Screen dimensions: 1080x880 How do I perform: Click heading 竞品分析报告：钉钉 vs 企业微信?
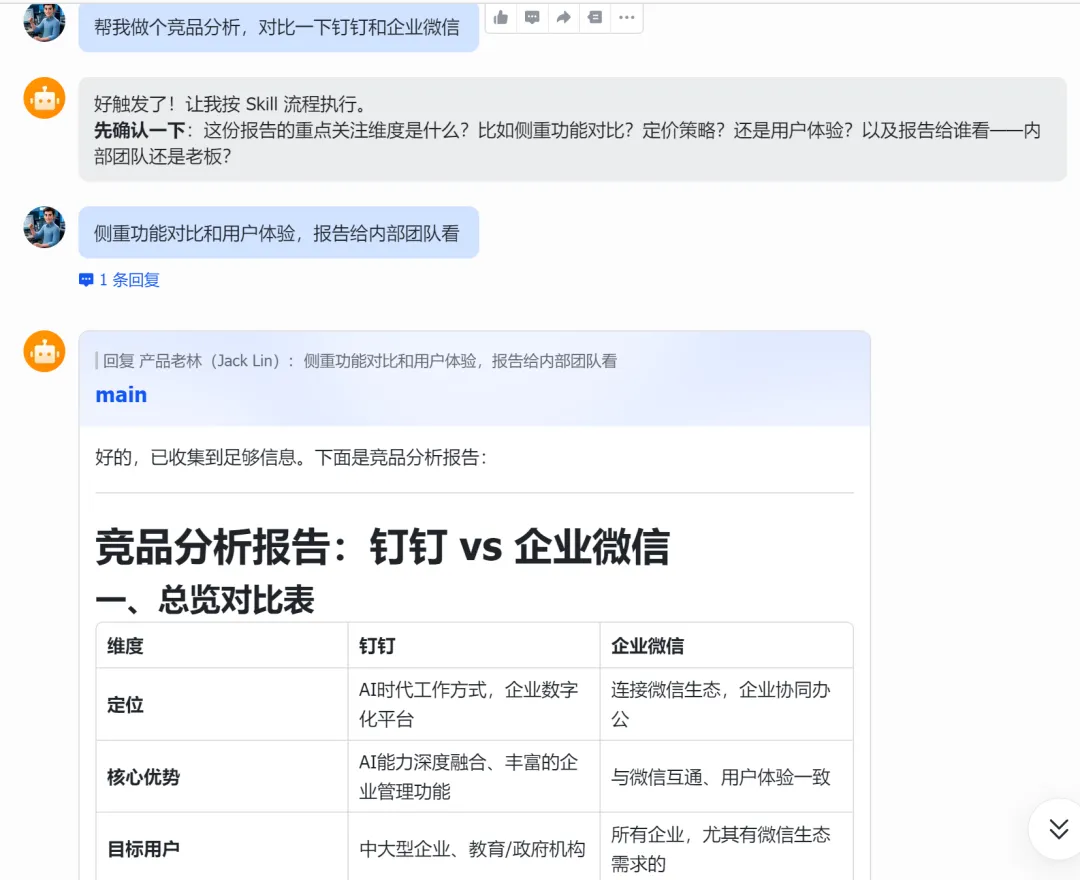click(382, 547)
